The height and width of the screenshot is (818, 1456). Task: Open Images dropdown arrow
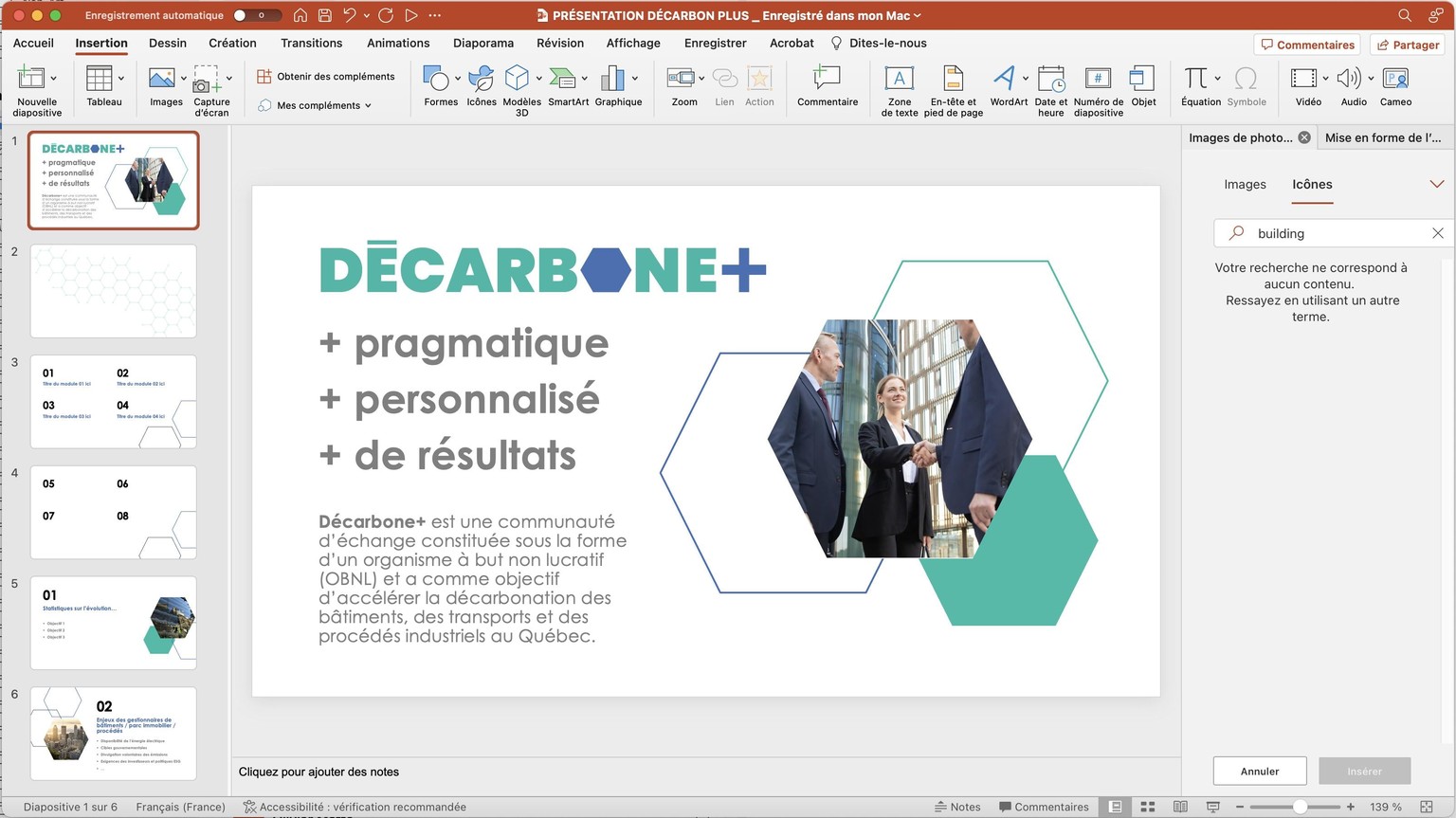183,79
